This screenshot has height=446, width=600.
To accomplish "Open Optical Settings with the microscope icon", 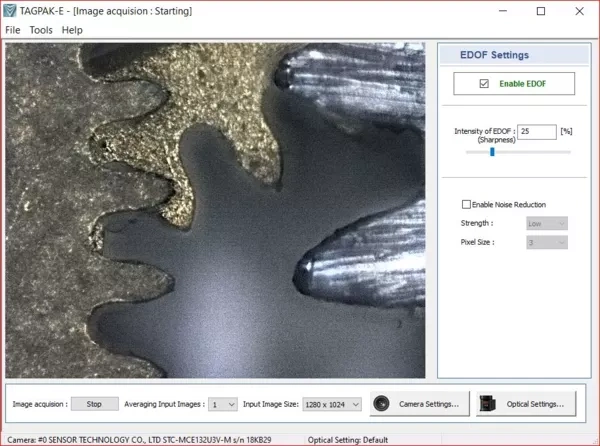I will click(526, 404).
